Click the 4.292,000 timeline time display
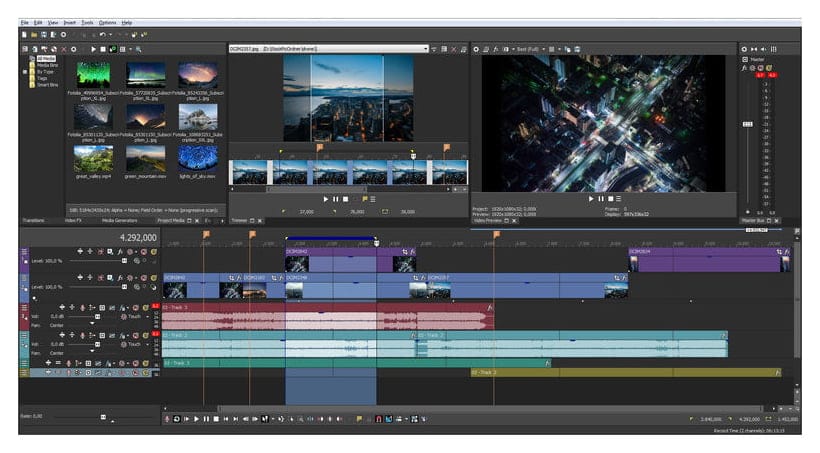The image size is (820, 453). point(138,237)
